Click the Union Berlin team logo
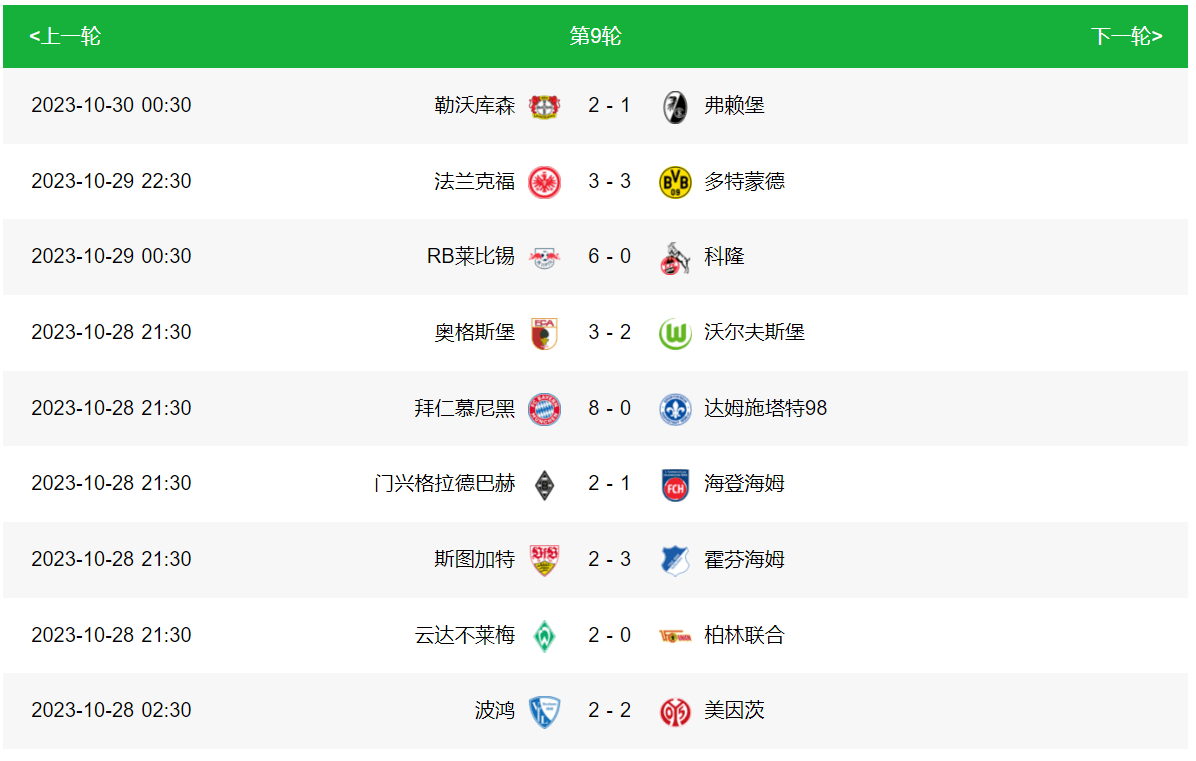 676,636
